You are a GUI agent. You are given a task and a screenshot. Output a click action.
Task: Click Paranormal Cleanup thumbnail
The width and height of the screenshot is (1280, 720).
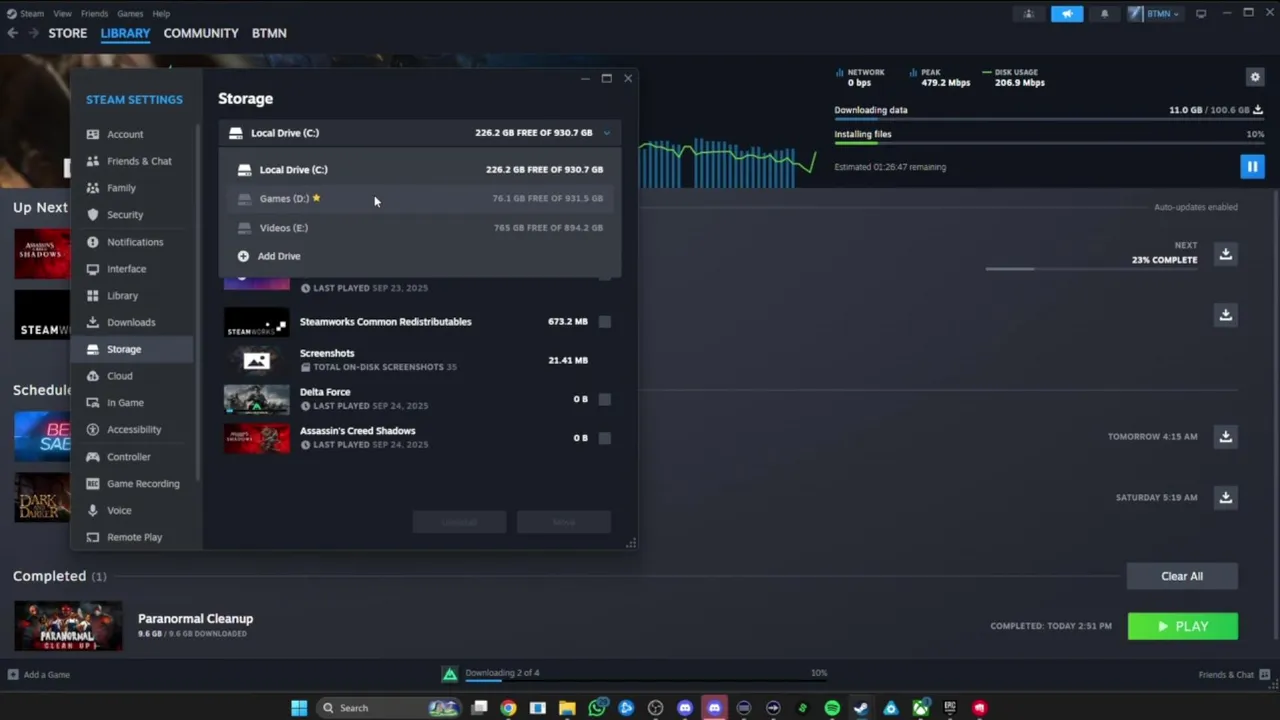pyautogui.click(x=68, y=626)
